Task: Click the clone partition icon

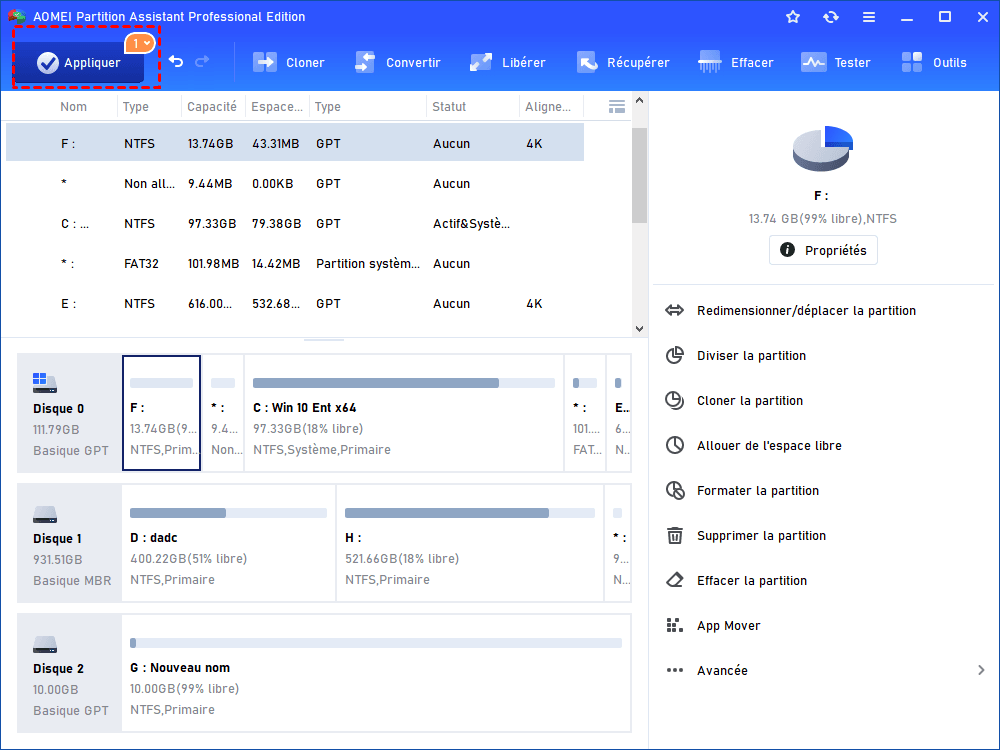Action: tap(675, 401)
